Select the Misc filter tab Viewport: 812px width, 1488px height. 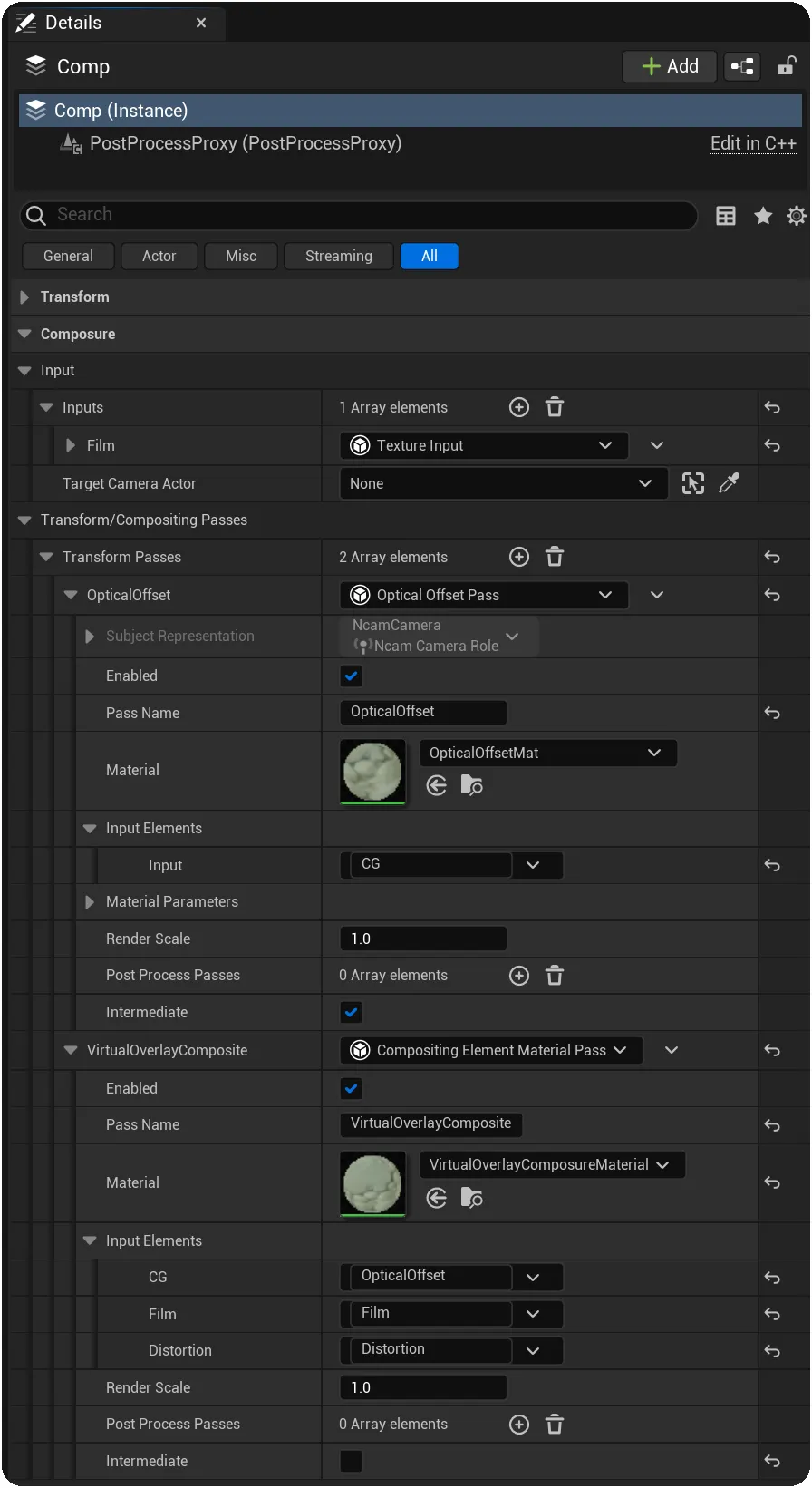point(241,256)
